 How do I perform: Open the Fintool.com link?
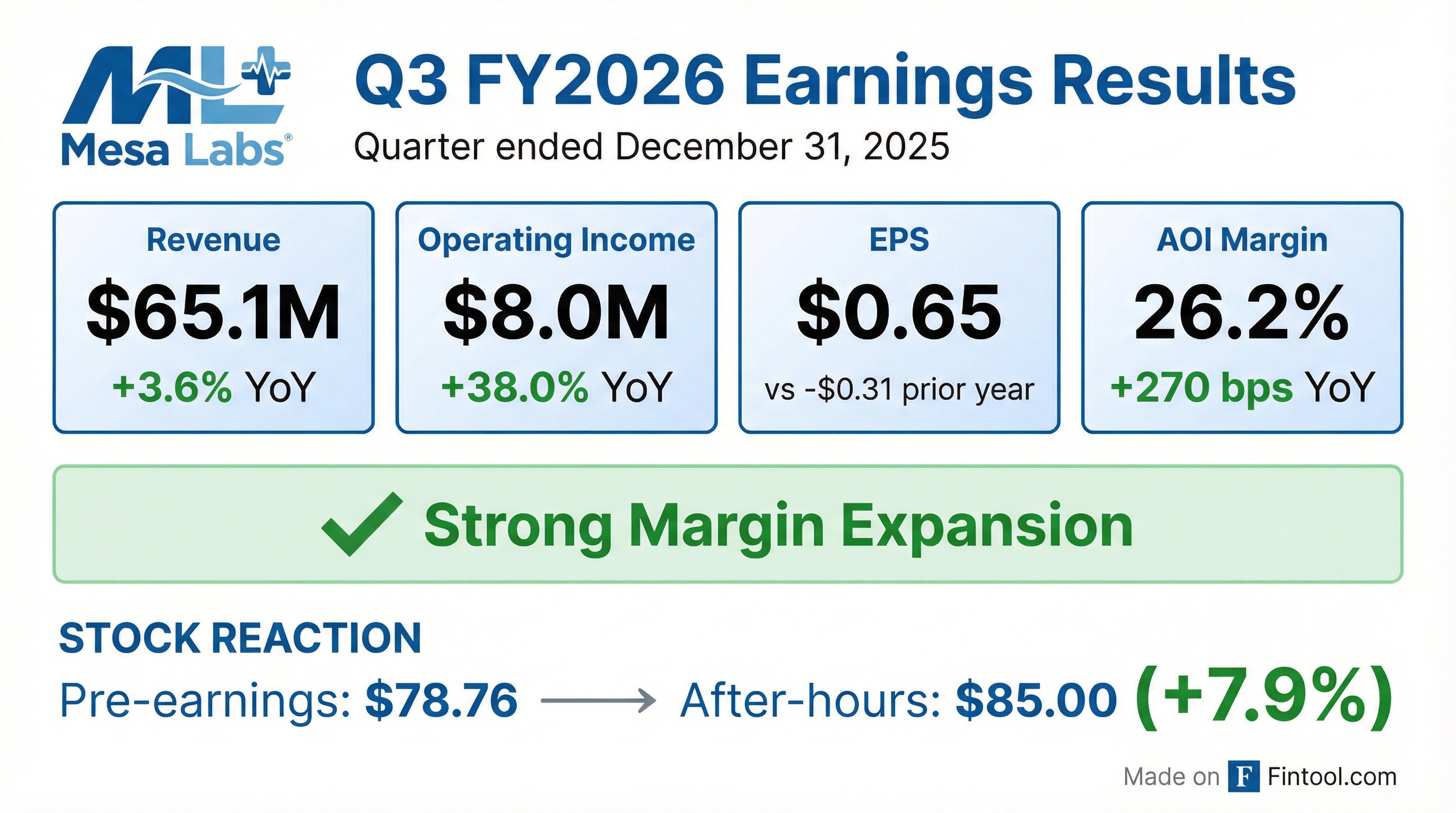[x=1332, y=777]
